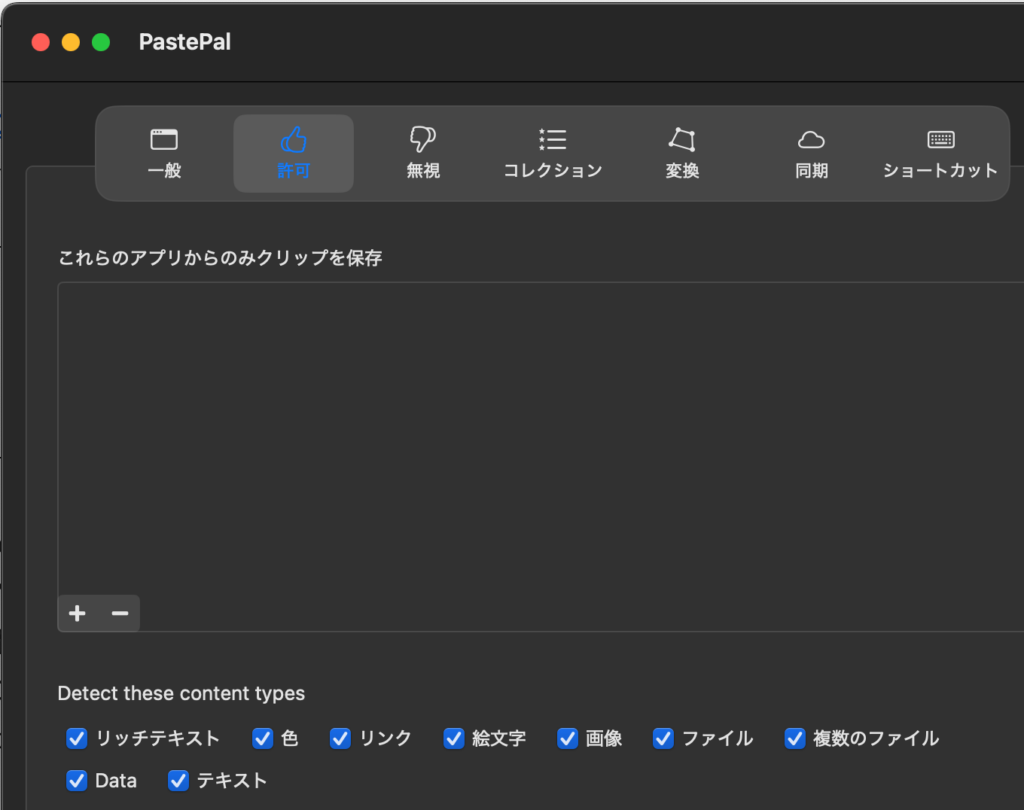Uncheck the 絵文字 checkbox

tap(455, 738)
